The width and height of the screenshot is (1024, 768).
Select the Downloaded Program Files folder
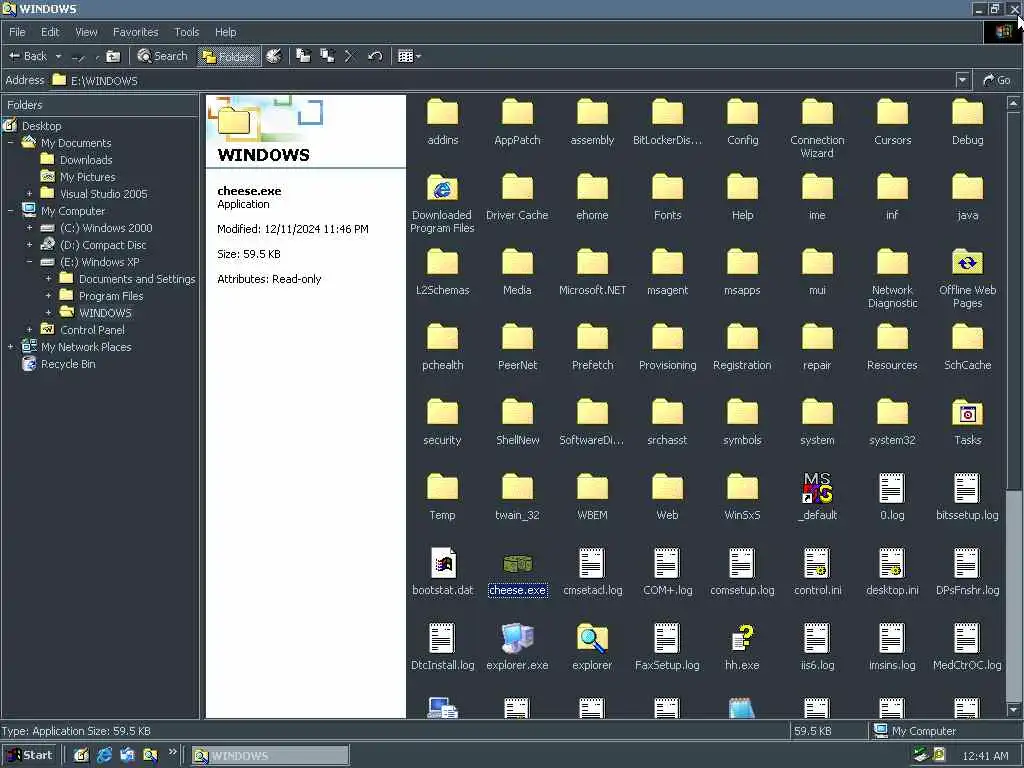tap(442, 202)
